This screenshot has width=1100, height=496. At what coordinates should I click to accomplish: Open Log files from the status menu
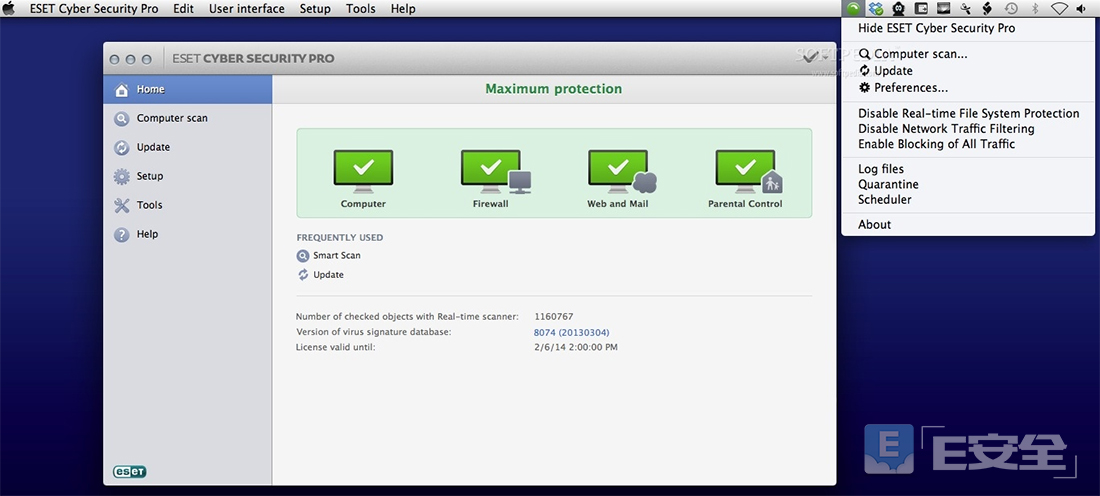[x=968, y=169]
